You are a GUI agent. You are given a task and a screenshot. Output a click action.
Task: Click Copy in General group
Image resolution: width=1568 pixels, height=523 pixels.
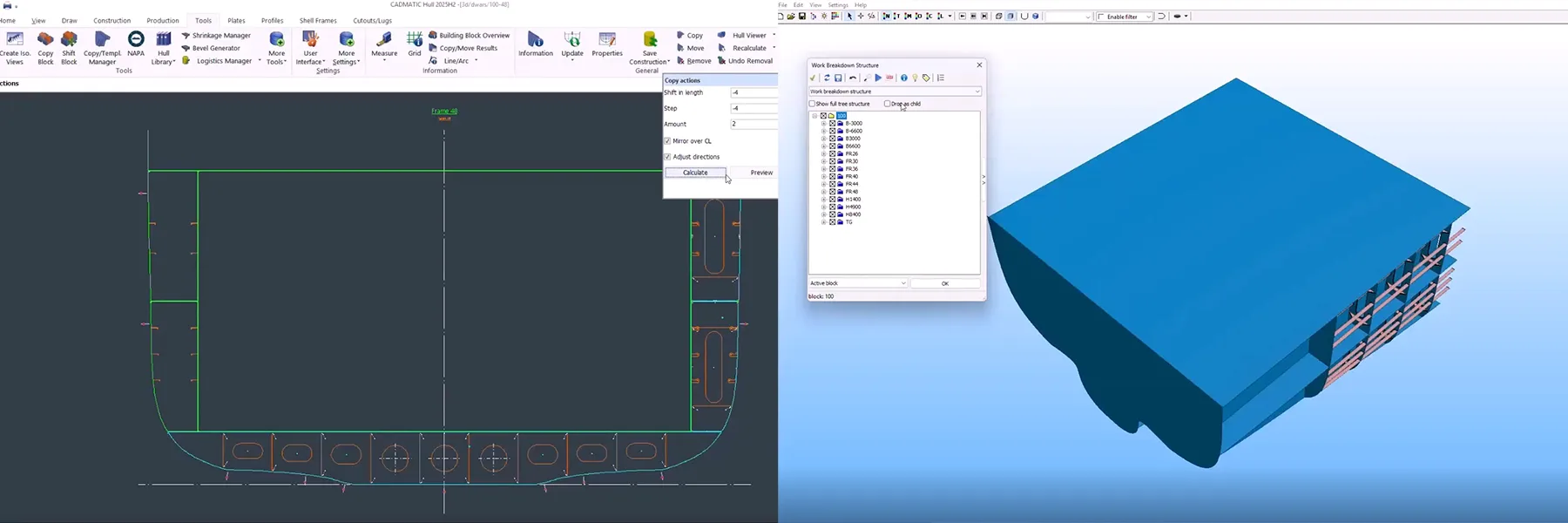690,36
